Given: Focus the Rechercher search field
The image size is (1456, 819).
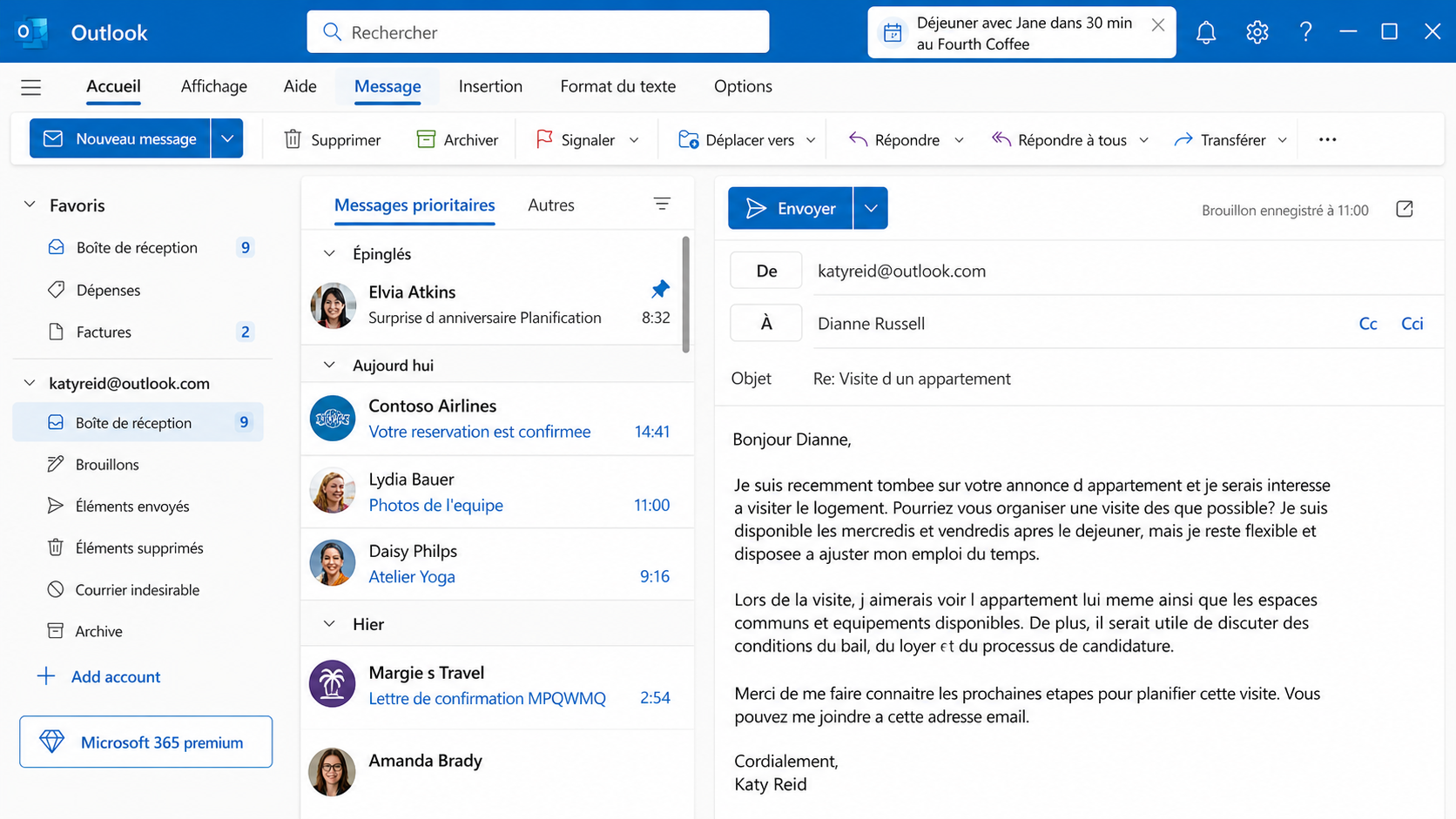Looking at the screenshot, I should (538, 32).
